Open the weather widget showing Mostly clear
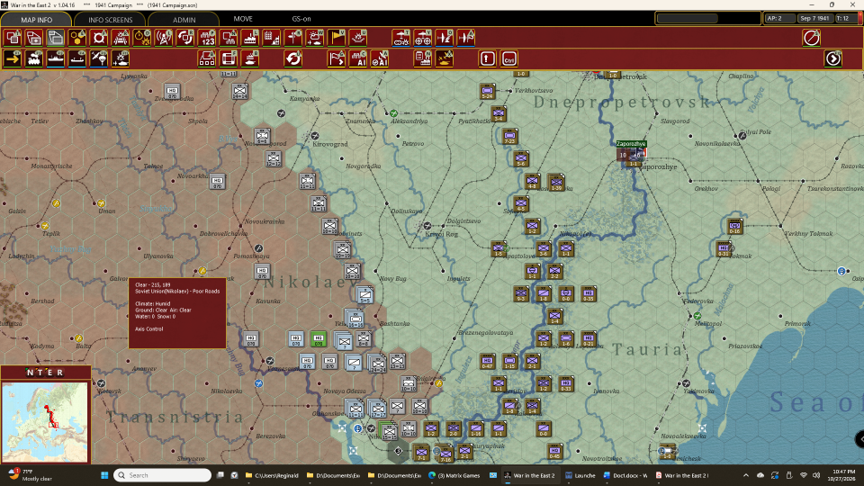The height and width of the screenshot is (486, 864). click(x=32, y=475)
